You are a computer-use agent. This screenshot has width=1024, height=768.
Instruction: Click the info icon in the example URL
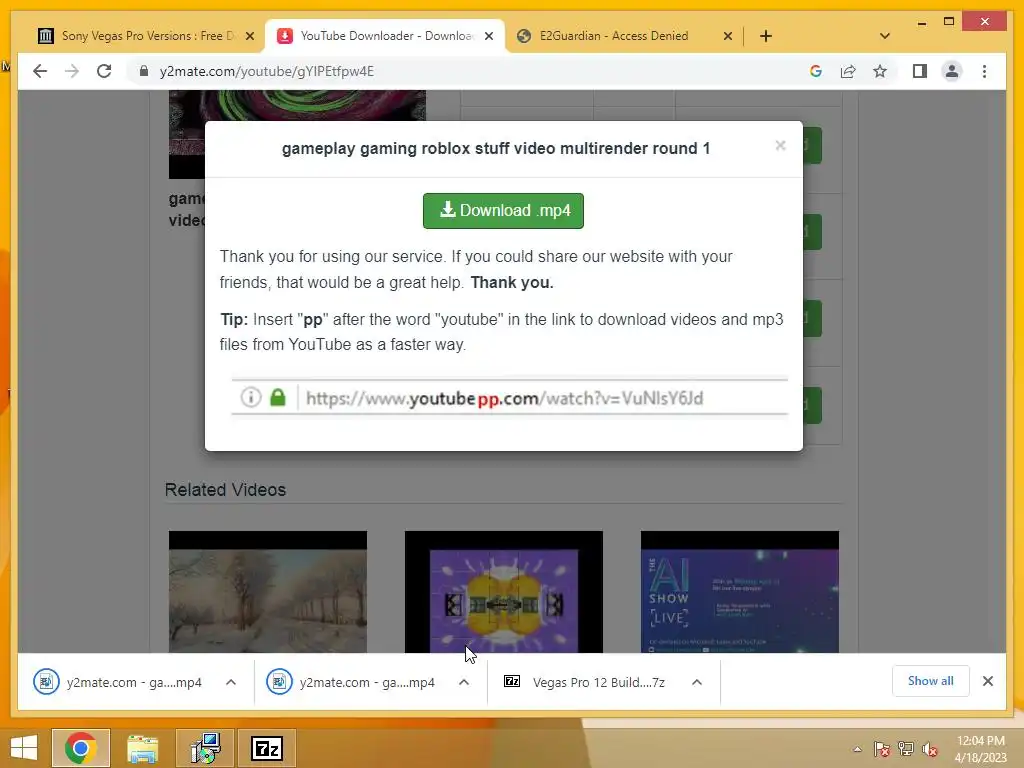tap(251, 397)
